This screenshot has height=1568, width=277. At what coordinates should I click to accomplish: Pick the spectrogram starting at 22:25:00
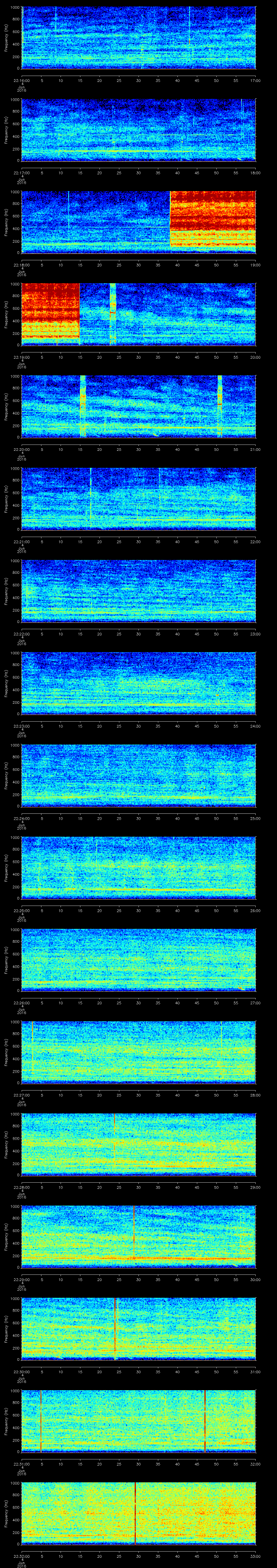[x=138, y=868]
